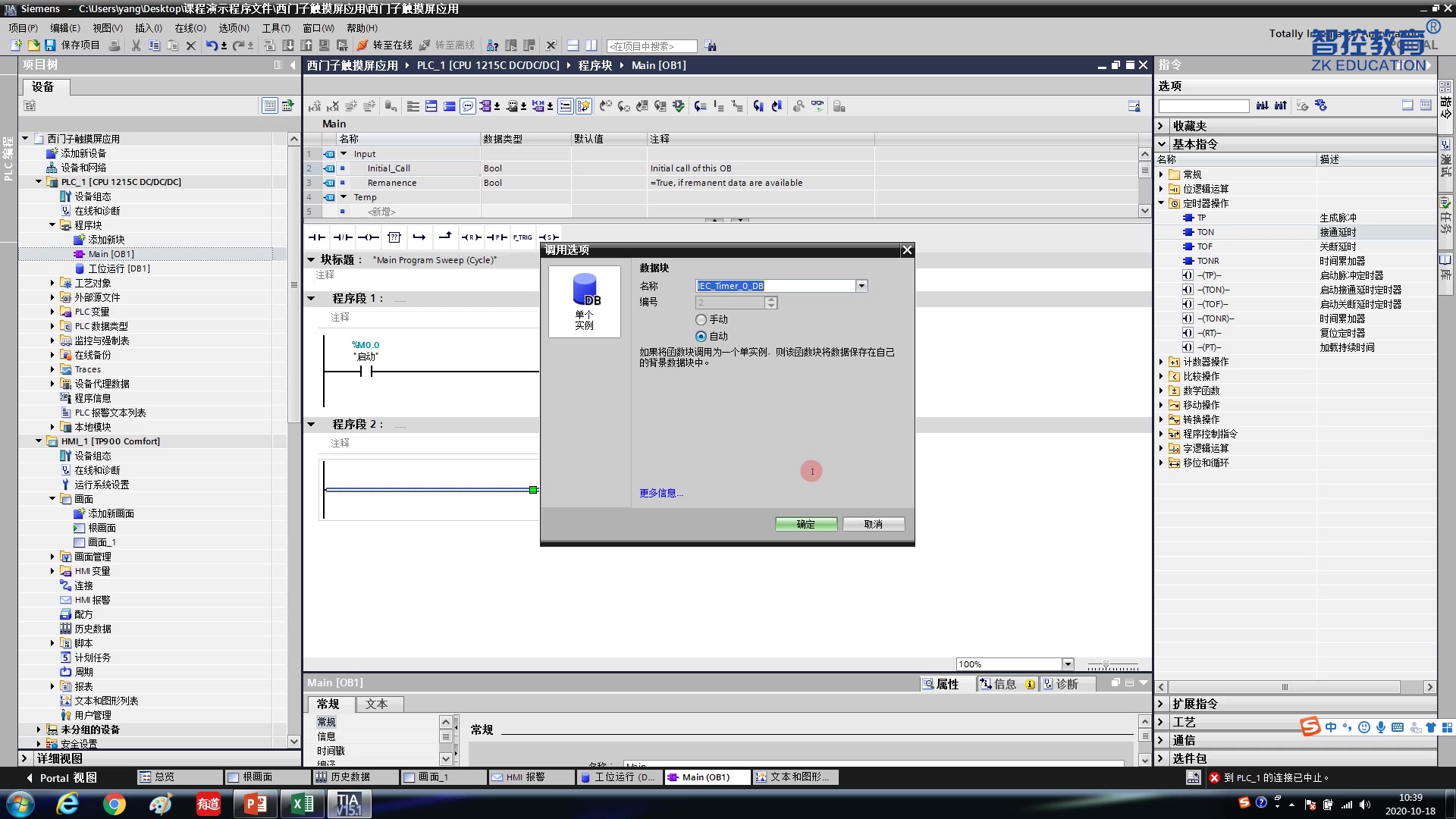Close the branch in the ladder

coord(445,237)
